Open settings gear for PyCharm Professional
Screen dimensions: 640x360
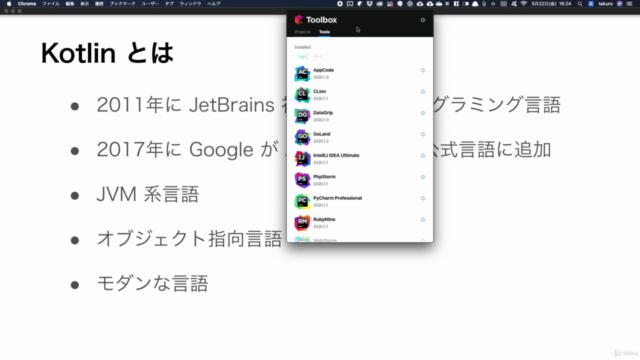tap(423, 198)
